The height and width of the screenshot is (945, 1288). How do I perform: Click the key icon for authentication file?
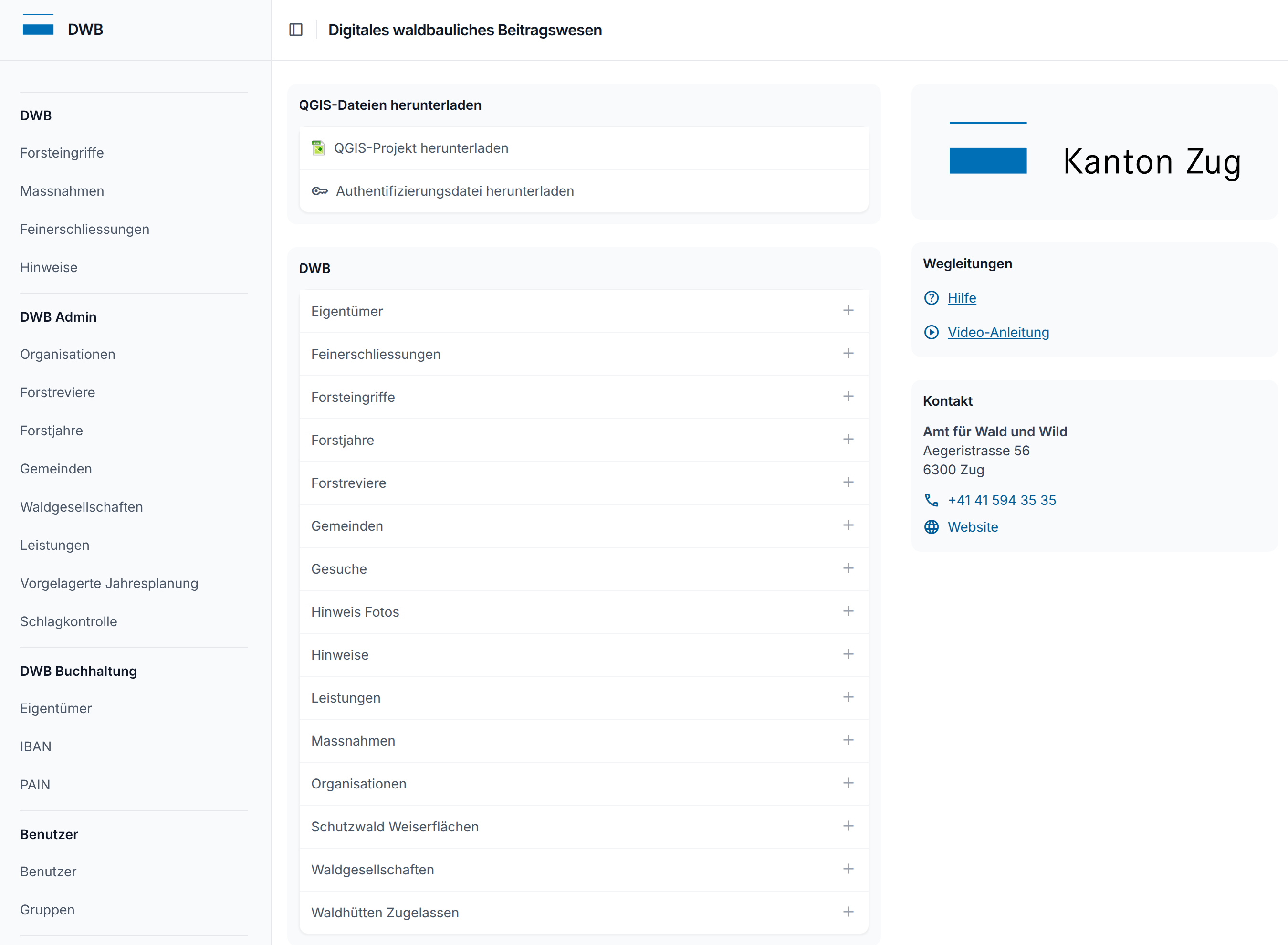[320, 191]
